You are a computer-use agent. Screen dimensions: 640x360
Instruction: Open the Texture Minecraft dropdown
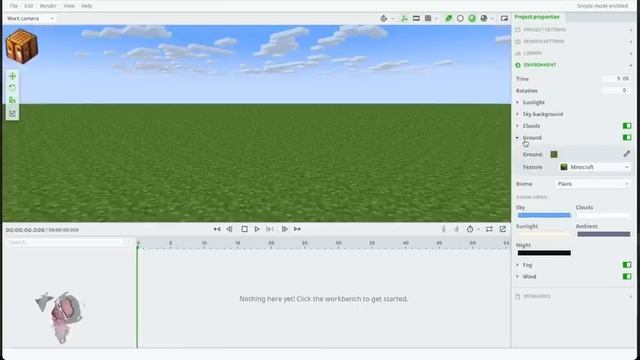tap(594, 167)
